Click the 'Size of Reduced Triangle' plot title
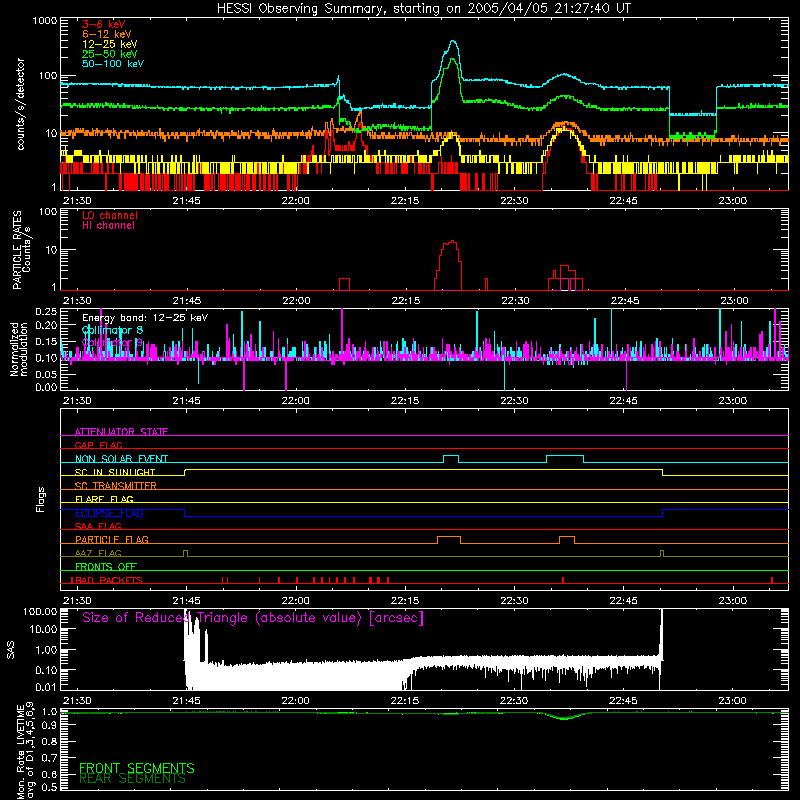This screenshot has height=800, width=800. [x=253, y=618]
